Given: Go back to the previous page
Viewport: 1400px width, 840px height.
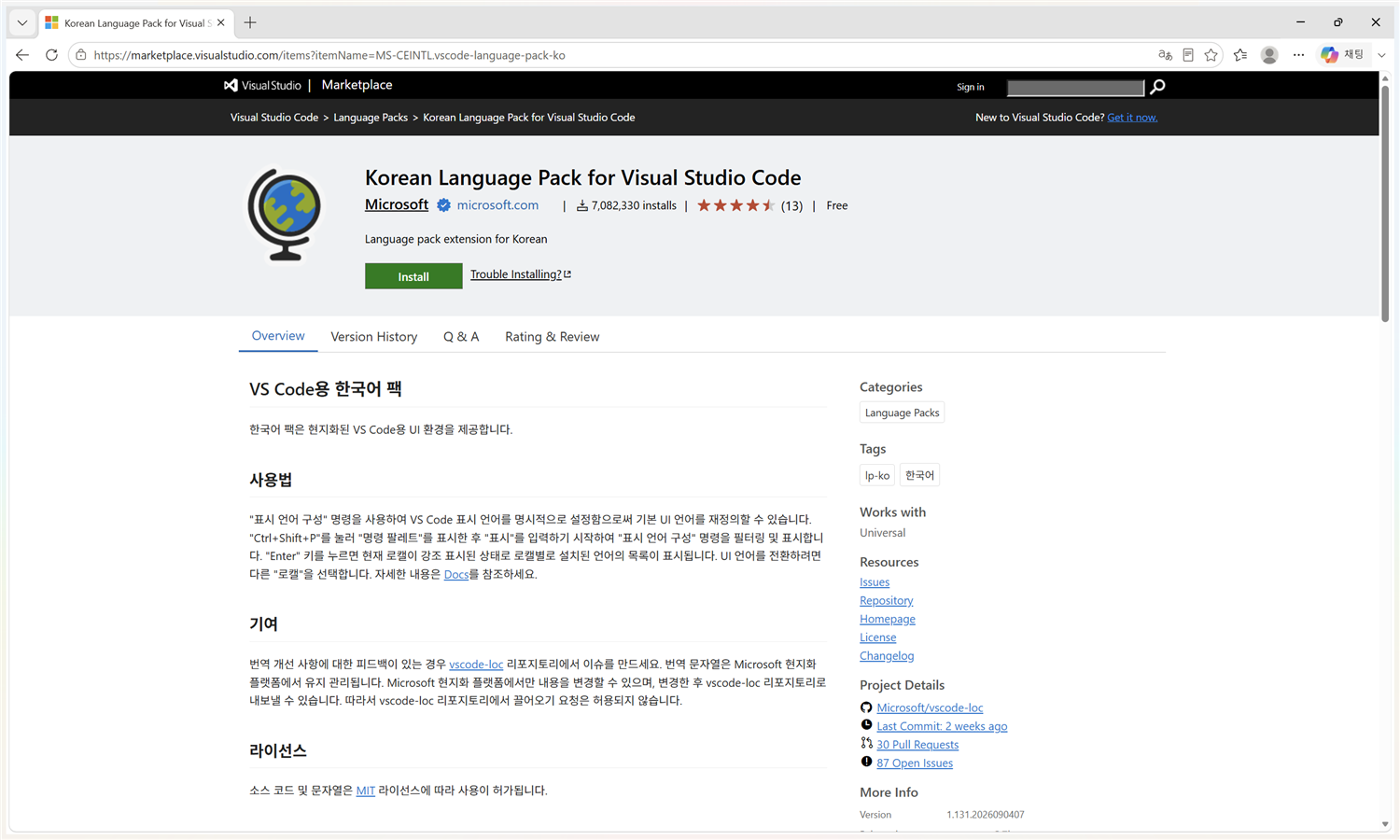Looking at the screenshot, I should (22, 55).
